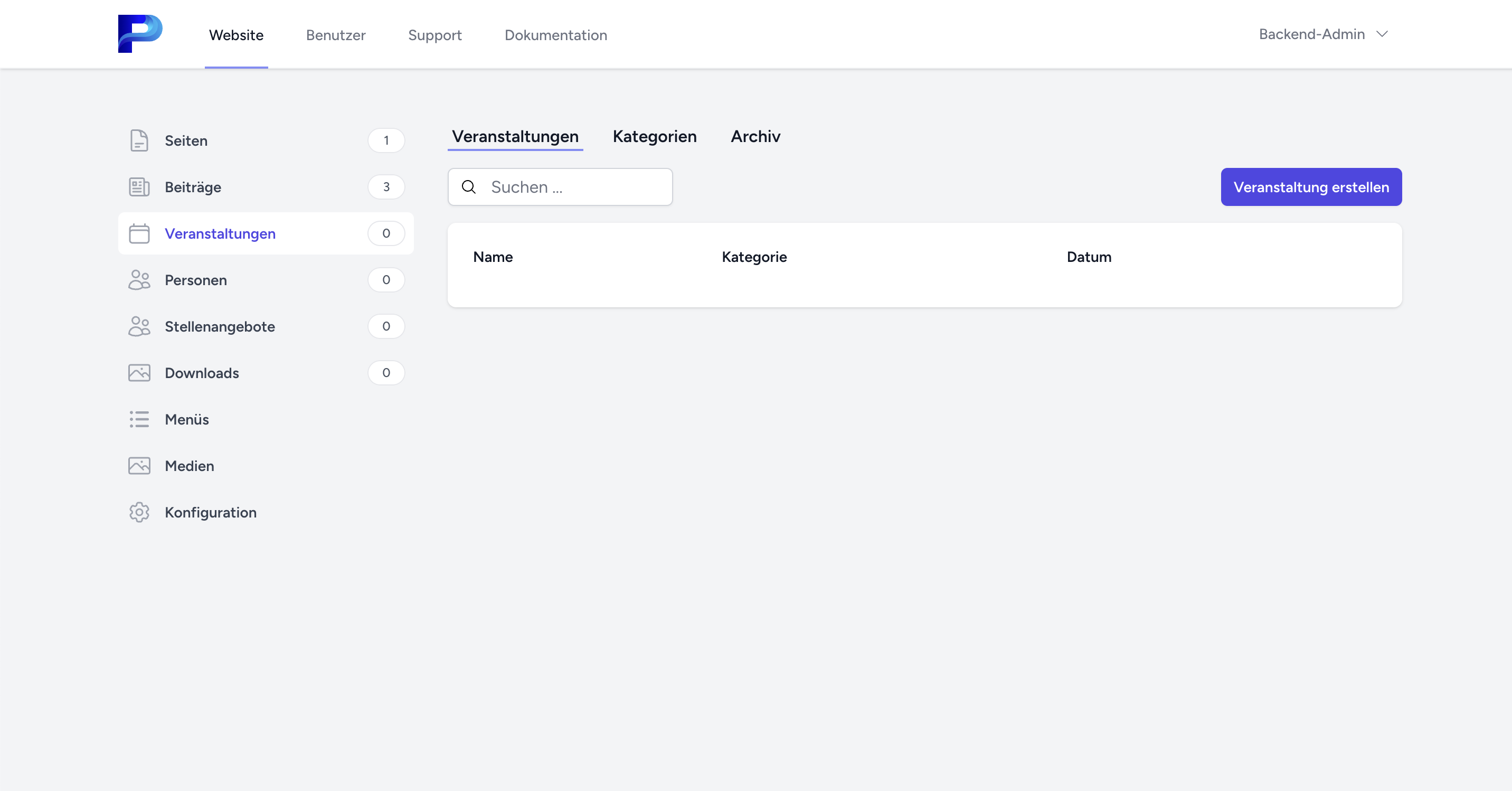
Task: Click the Stellenangebote users icon
Action: [139, 326]
